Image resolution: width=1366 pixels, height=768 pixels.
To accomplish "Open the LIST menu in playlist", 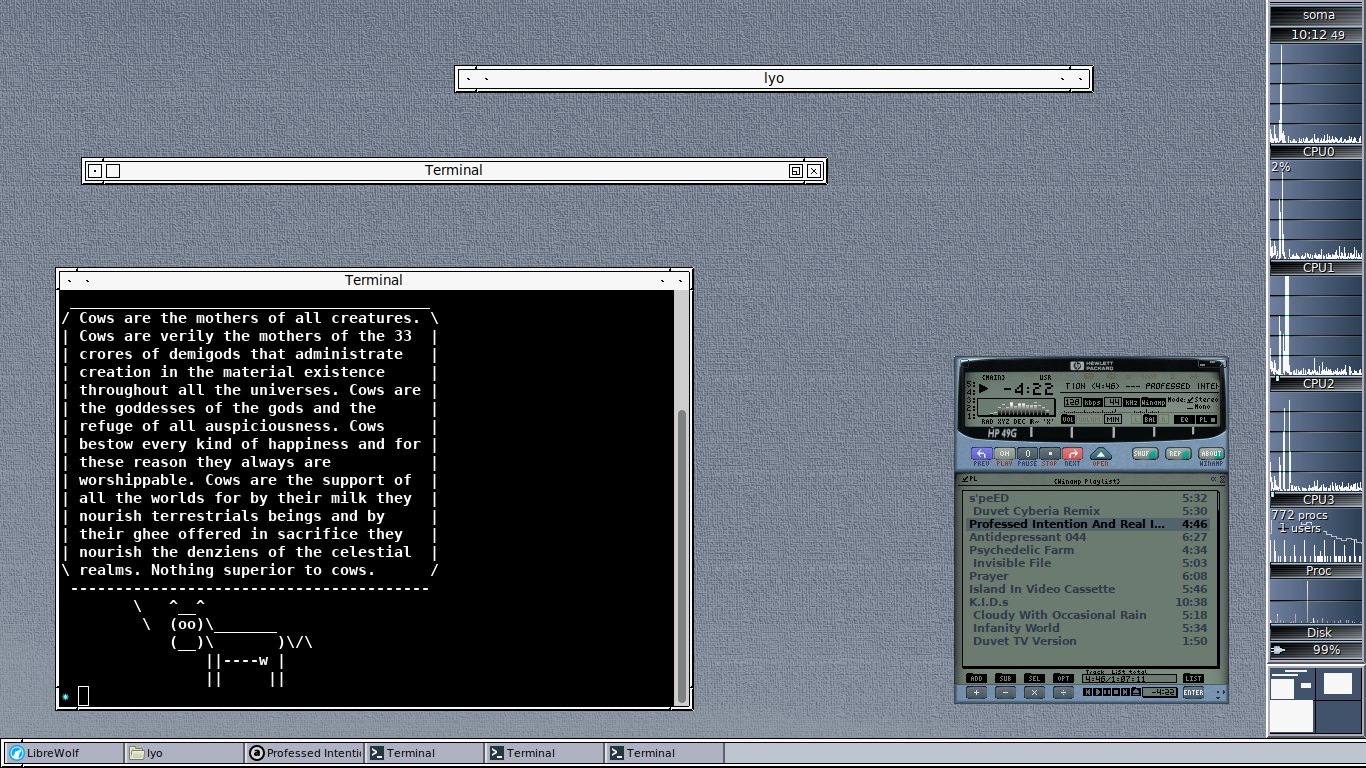I will 1193,678.
